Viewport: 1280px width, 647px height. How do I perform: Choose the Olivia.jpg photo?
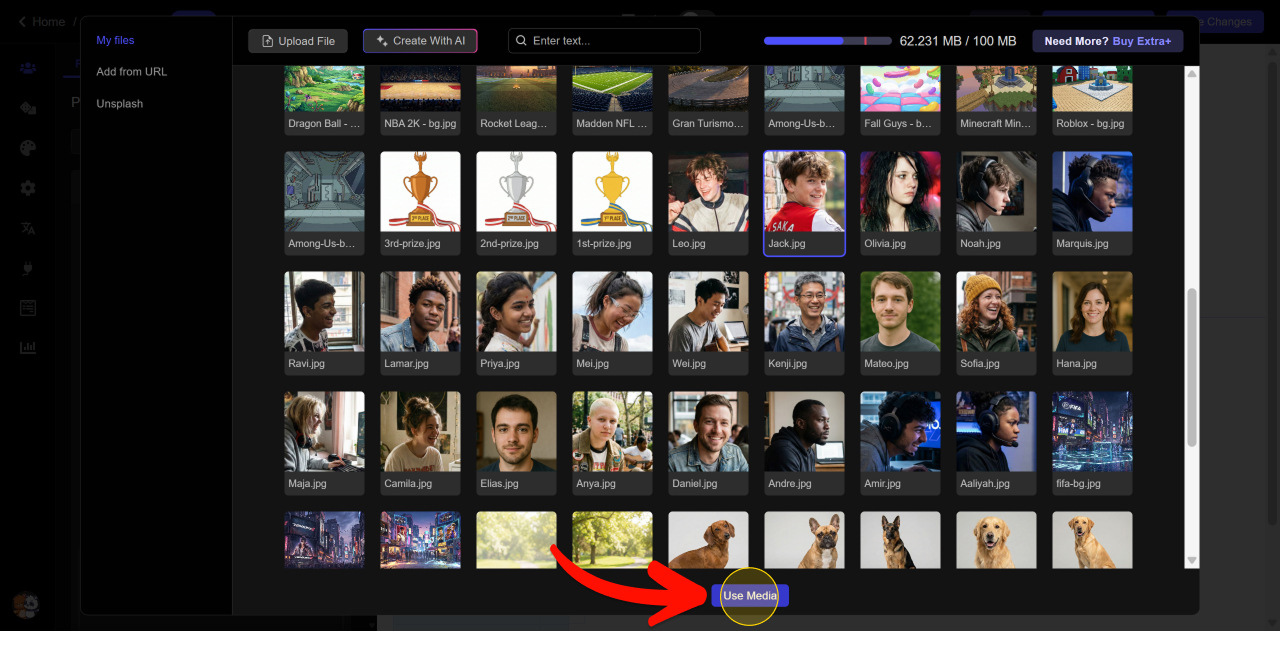pyautogui.click(x=900, y=193)
